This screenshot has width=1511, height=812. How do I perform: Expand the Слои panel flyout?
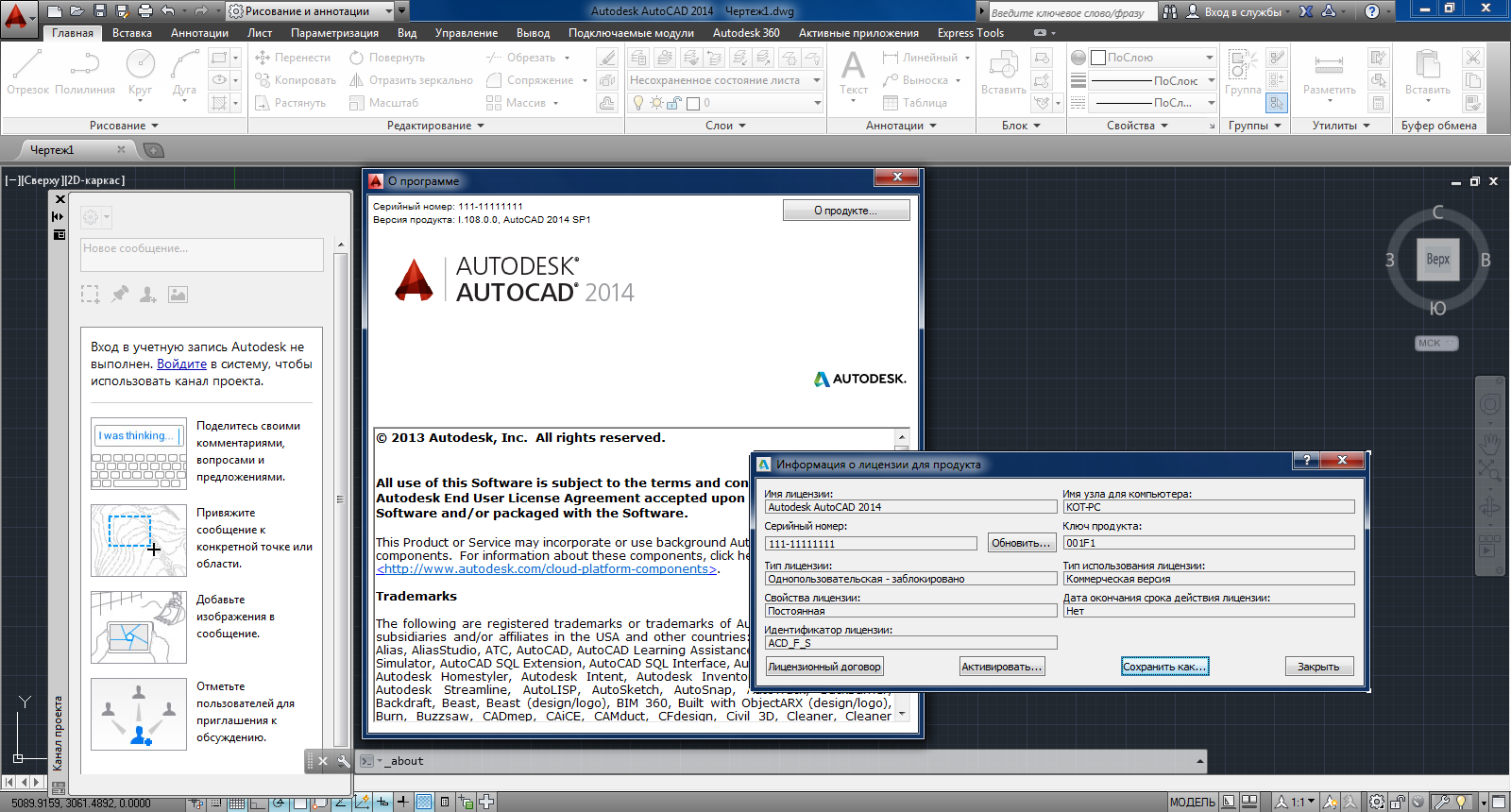[725, 126]
